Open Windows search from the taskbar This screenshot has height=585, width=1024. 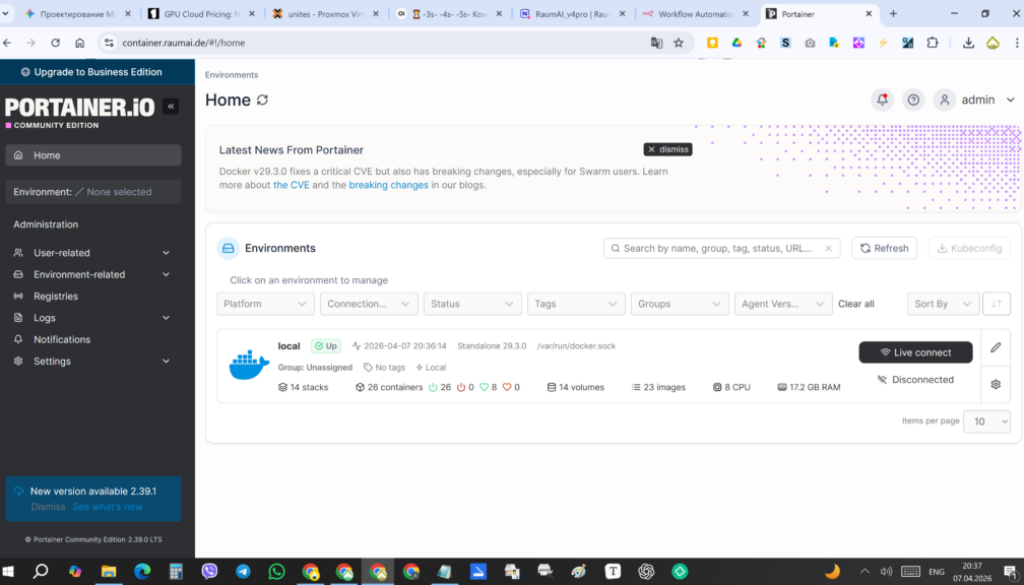pos(40,571)
